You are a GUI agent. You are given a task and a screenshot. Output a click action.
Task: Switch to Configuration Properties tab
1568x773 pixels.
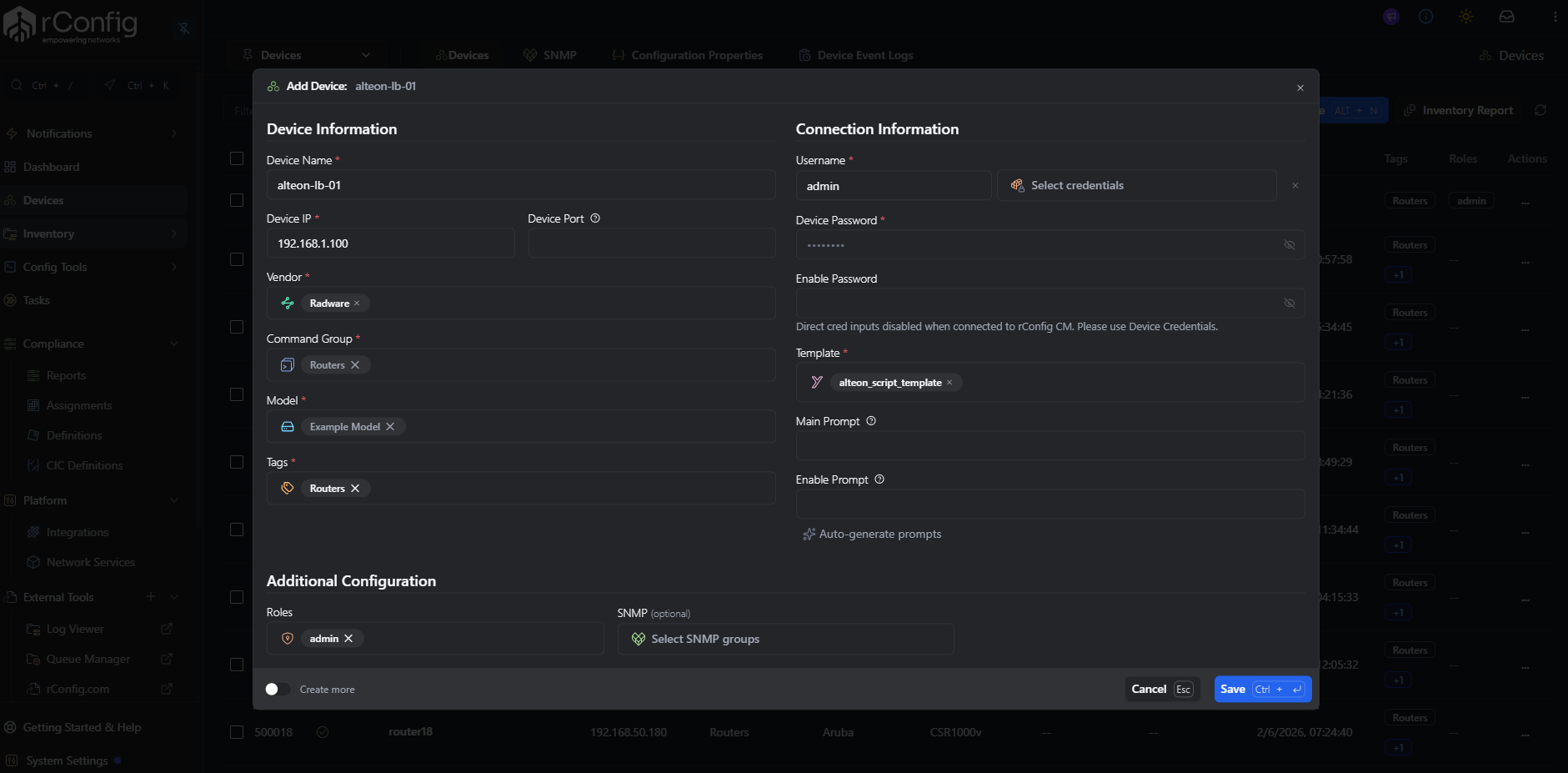[x=688, y=55]
